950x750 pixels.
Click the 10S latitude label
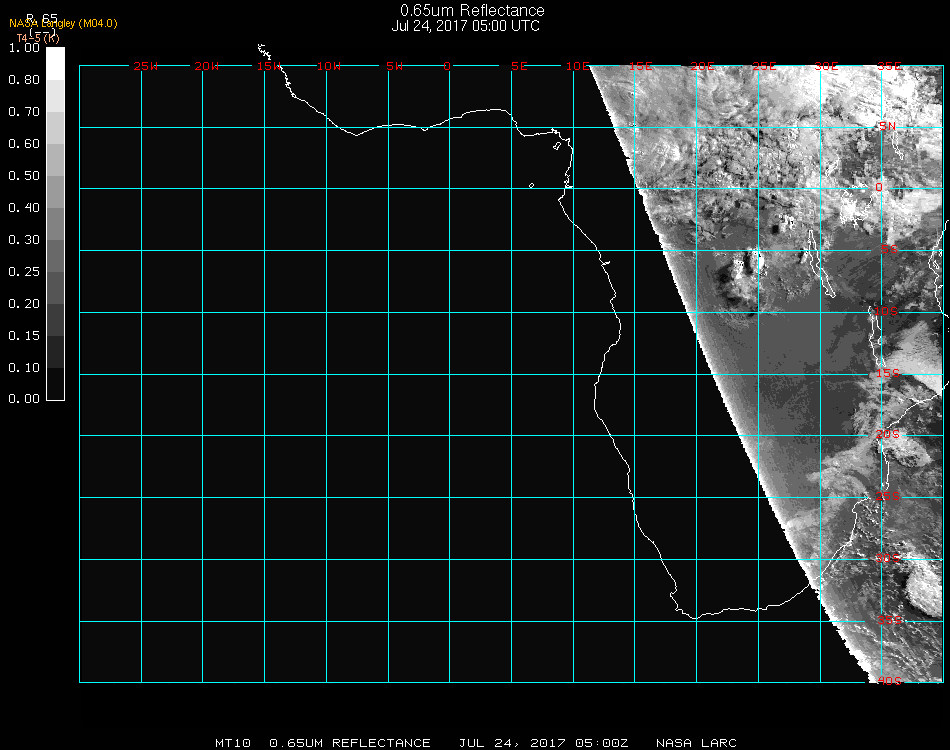887,312
